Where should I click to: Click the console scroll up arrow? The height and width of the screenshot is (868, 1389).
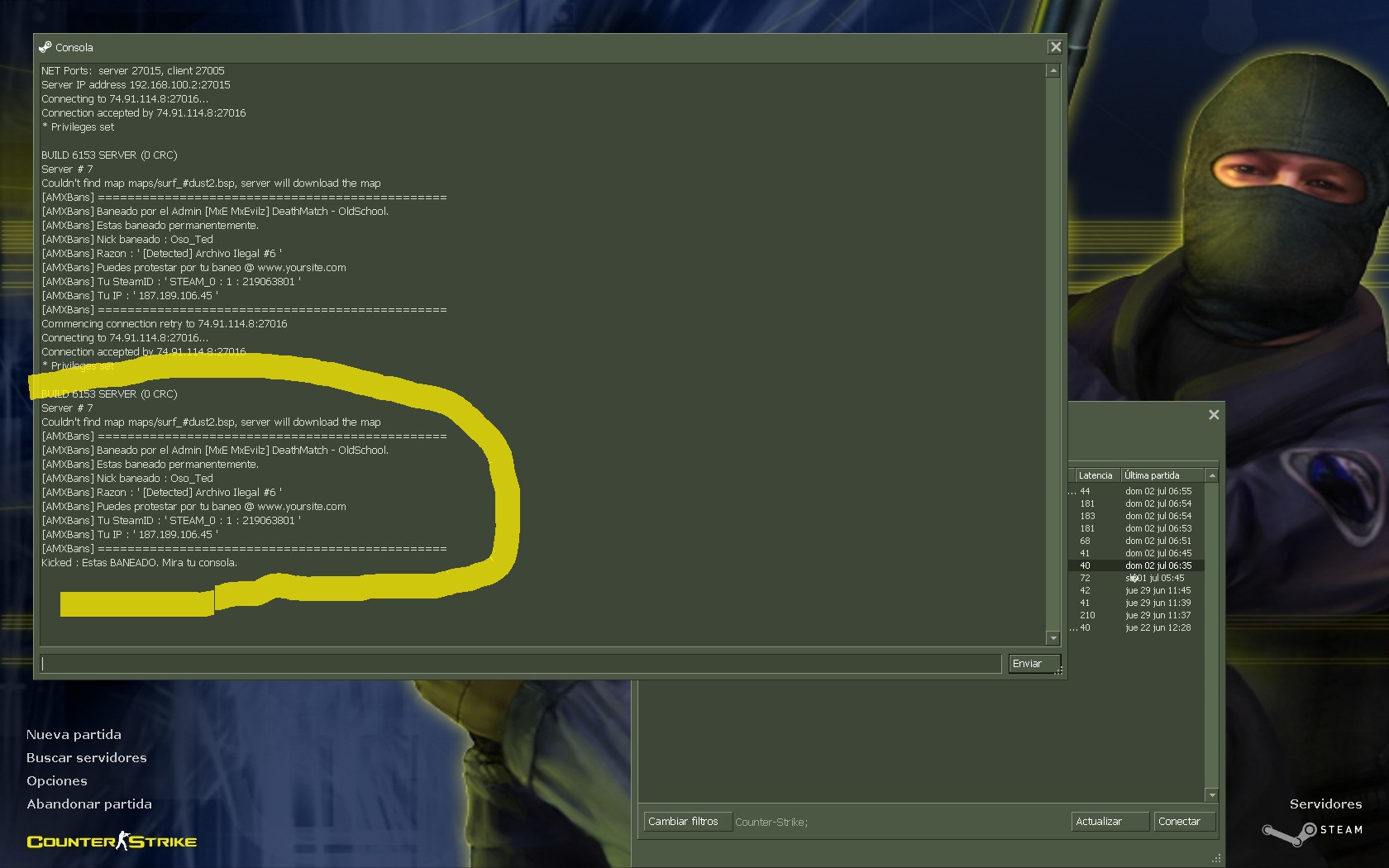click(x=1053, y=71)
